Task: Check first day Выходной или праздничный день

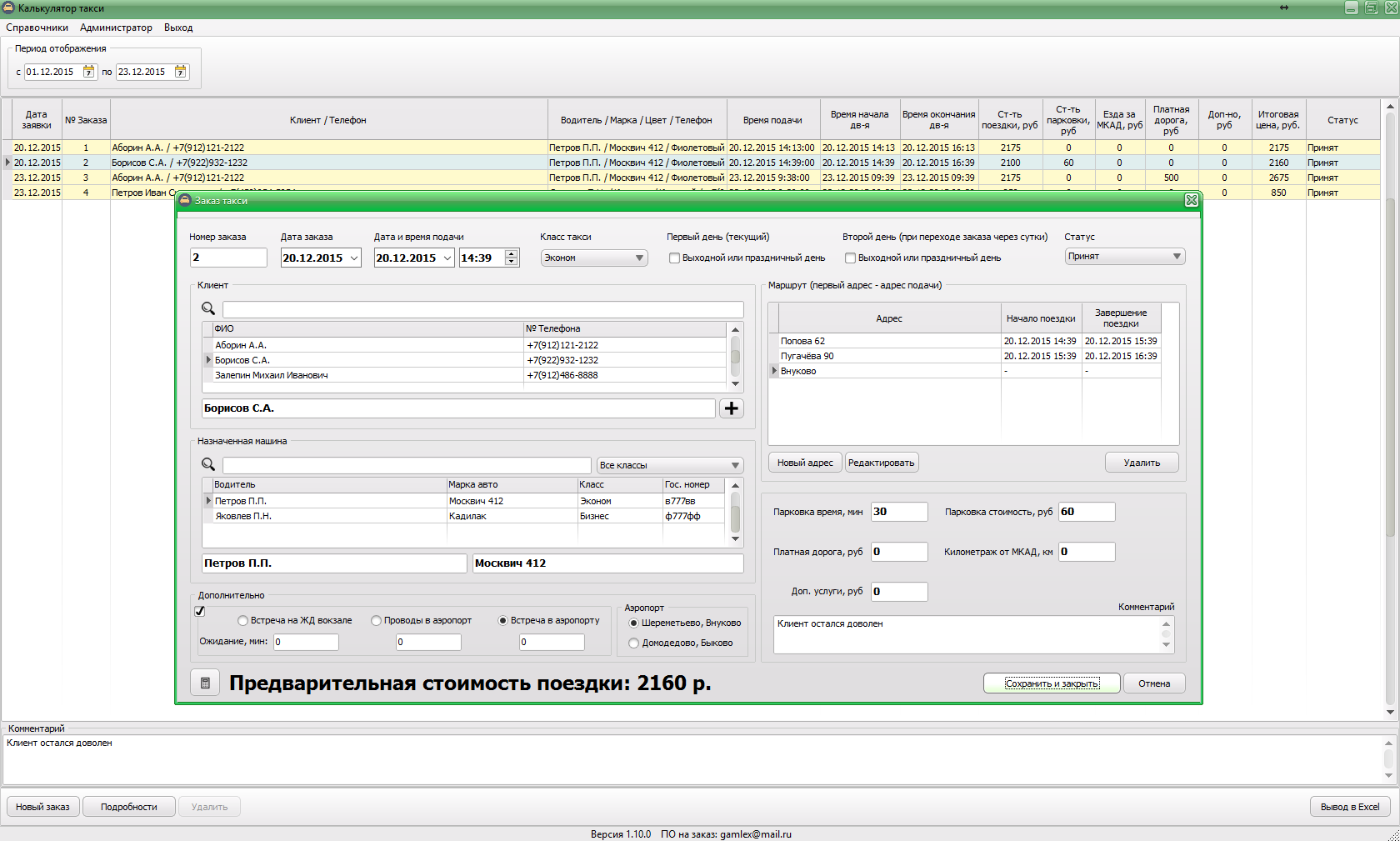Action: tap(675, 258)
